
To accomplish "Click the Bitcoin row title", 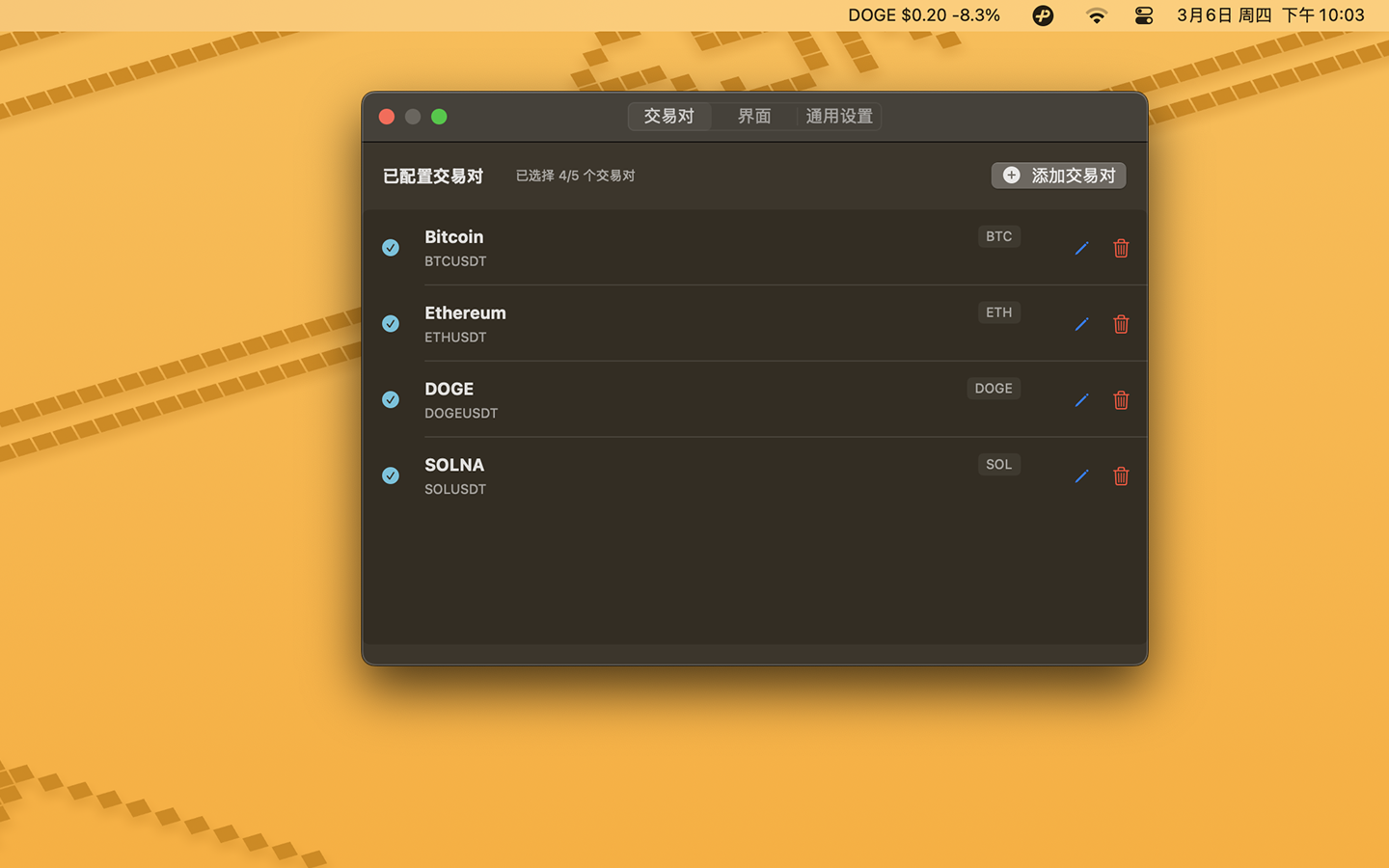I will (454, 237).
